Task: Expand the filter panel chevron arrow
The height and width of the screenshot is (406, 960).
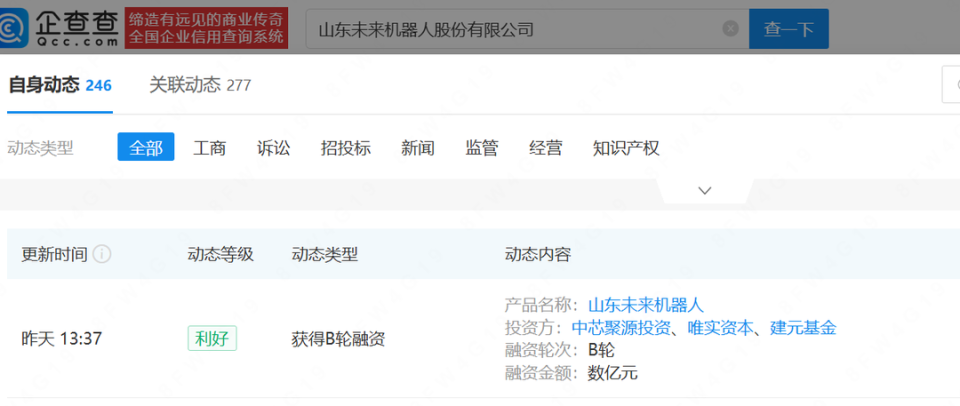Action: [705, 190]
